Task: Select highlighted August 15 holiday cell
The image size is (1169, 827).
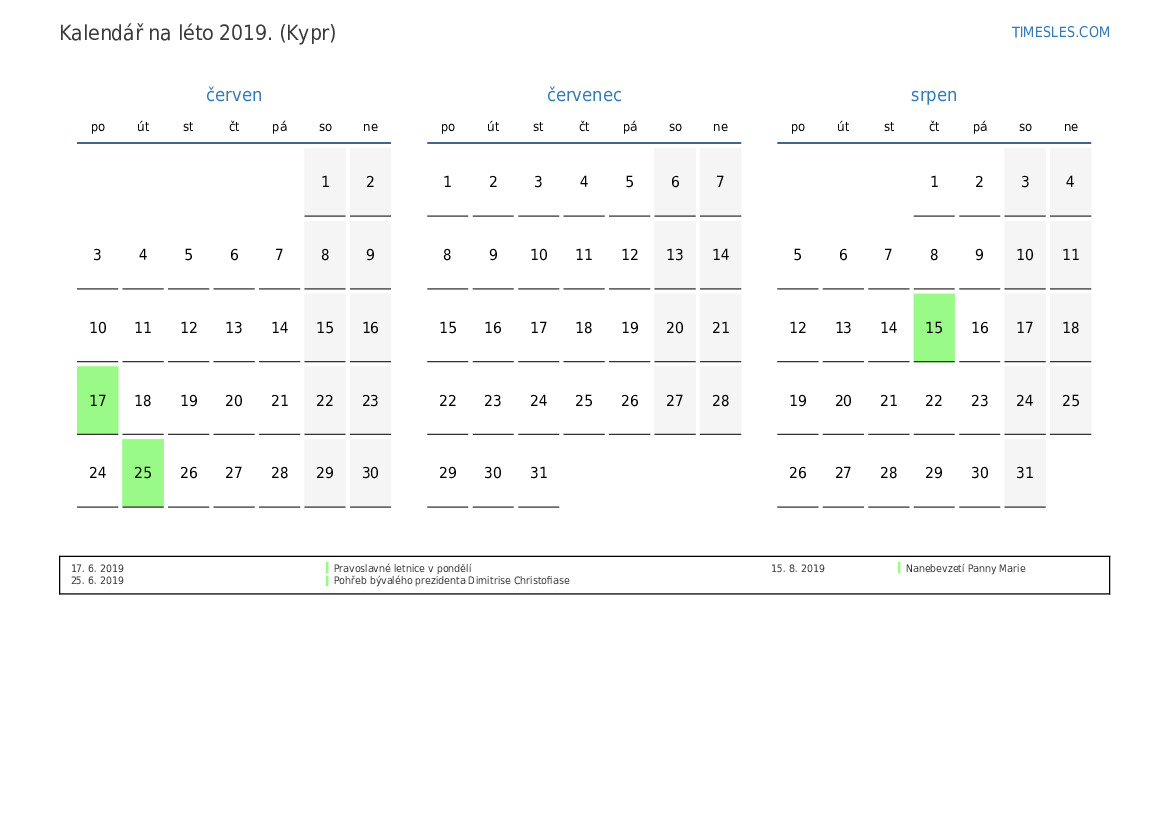Action: pos(934,328)
